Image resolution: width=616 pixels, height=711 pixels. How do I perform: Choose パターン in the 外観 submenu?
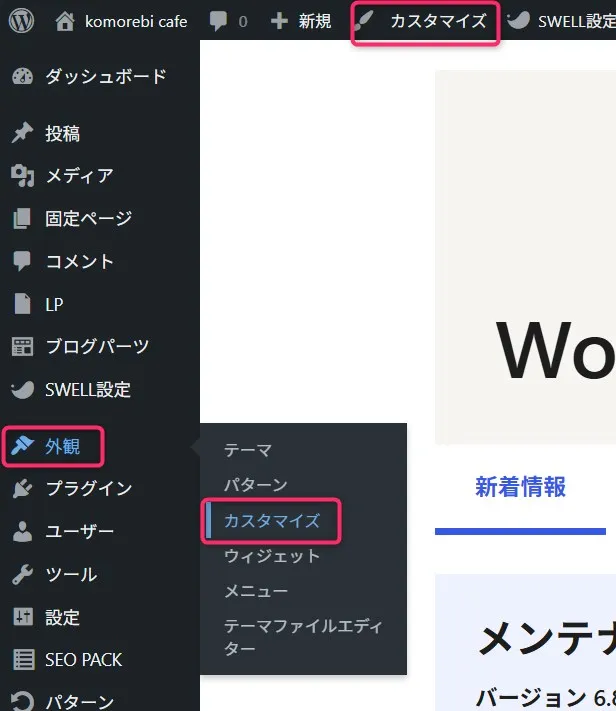point(256,485)
